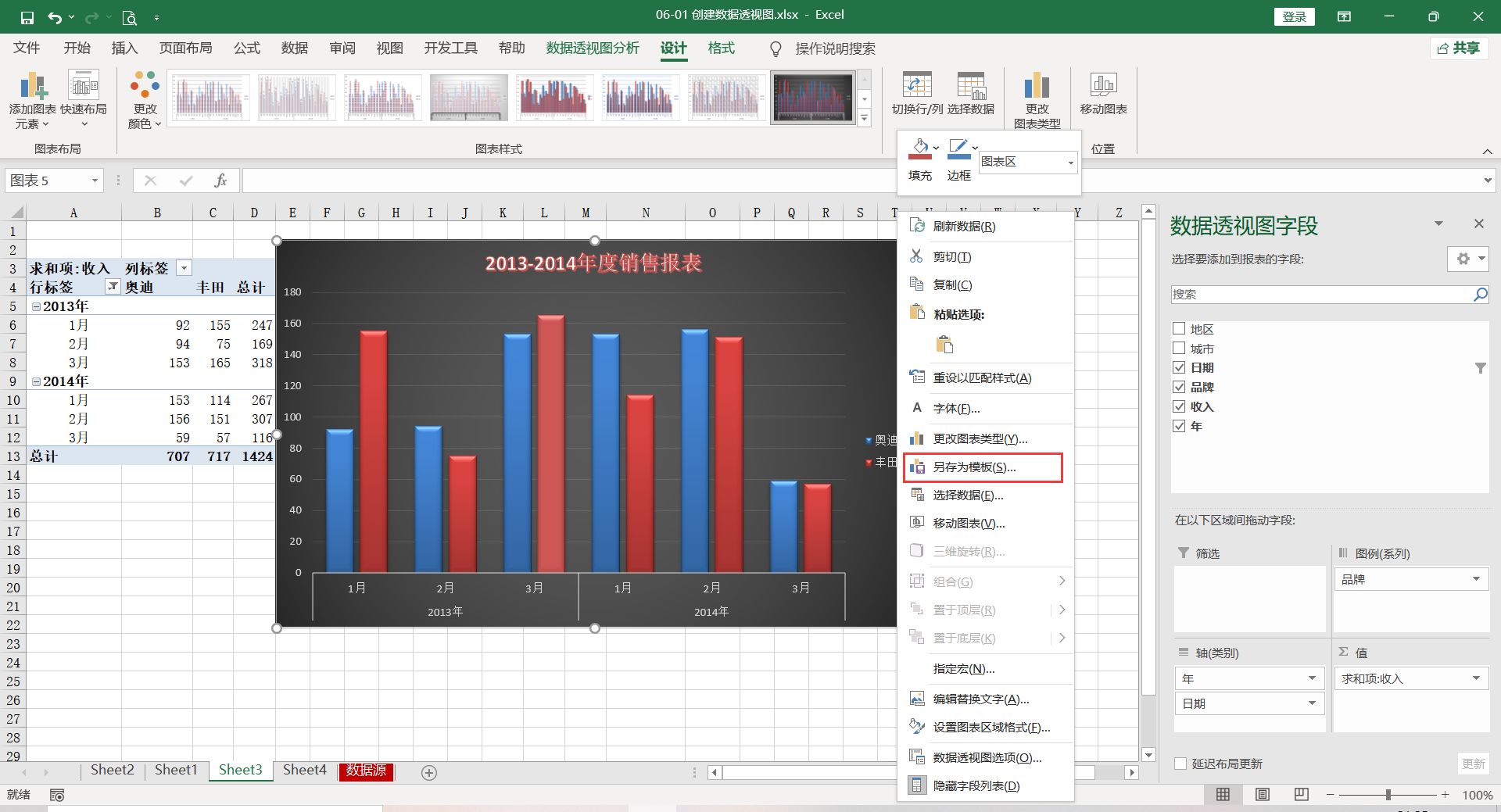This screenshot has width=1501, height=812.
Task: Switch to 数据源 worksheet tab
Action: (x=366, y=771)
